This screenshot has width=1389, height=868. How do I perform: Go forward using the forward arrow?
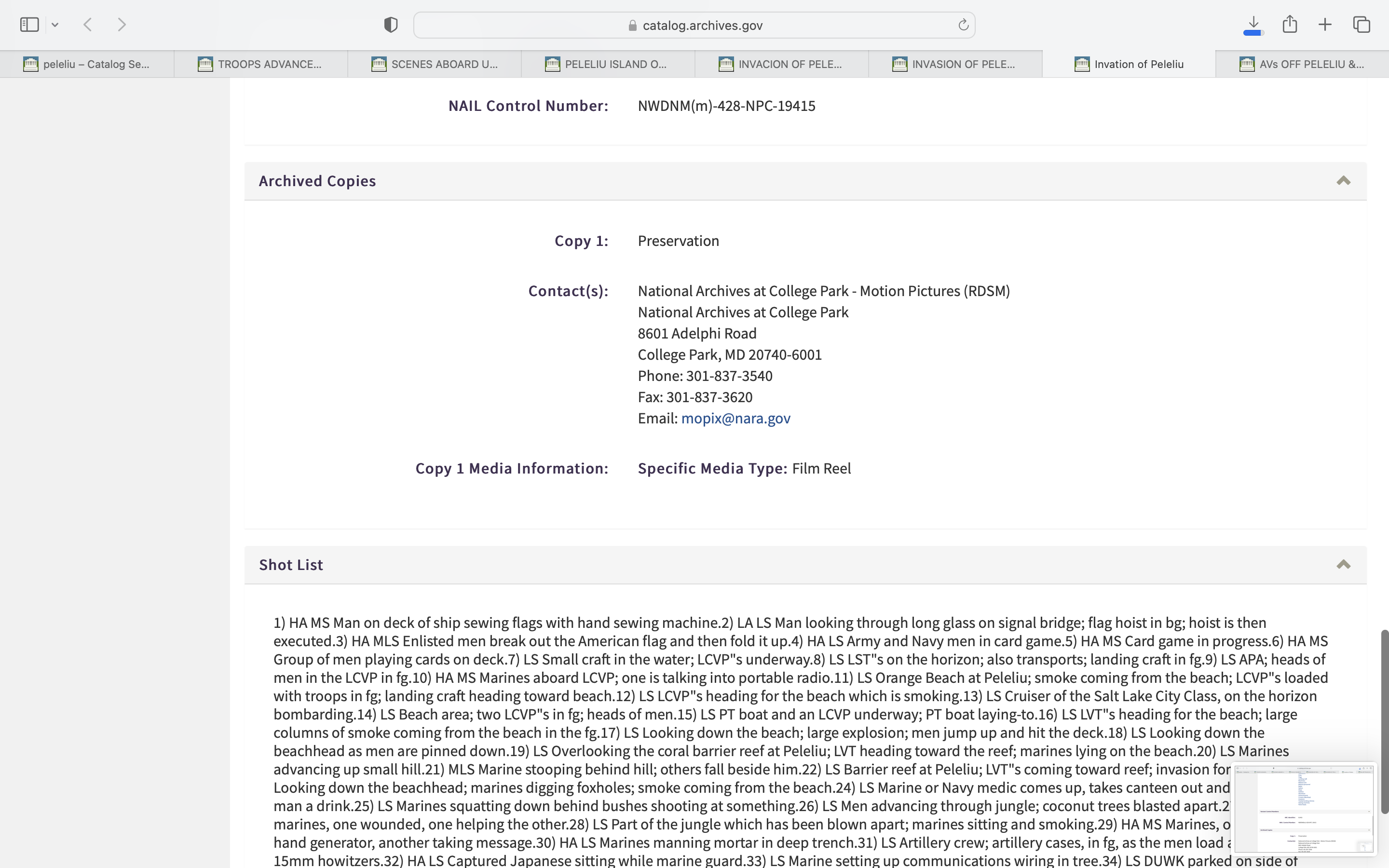[x=122, y=25]
